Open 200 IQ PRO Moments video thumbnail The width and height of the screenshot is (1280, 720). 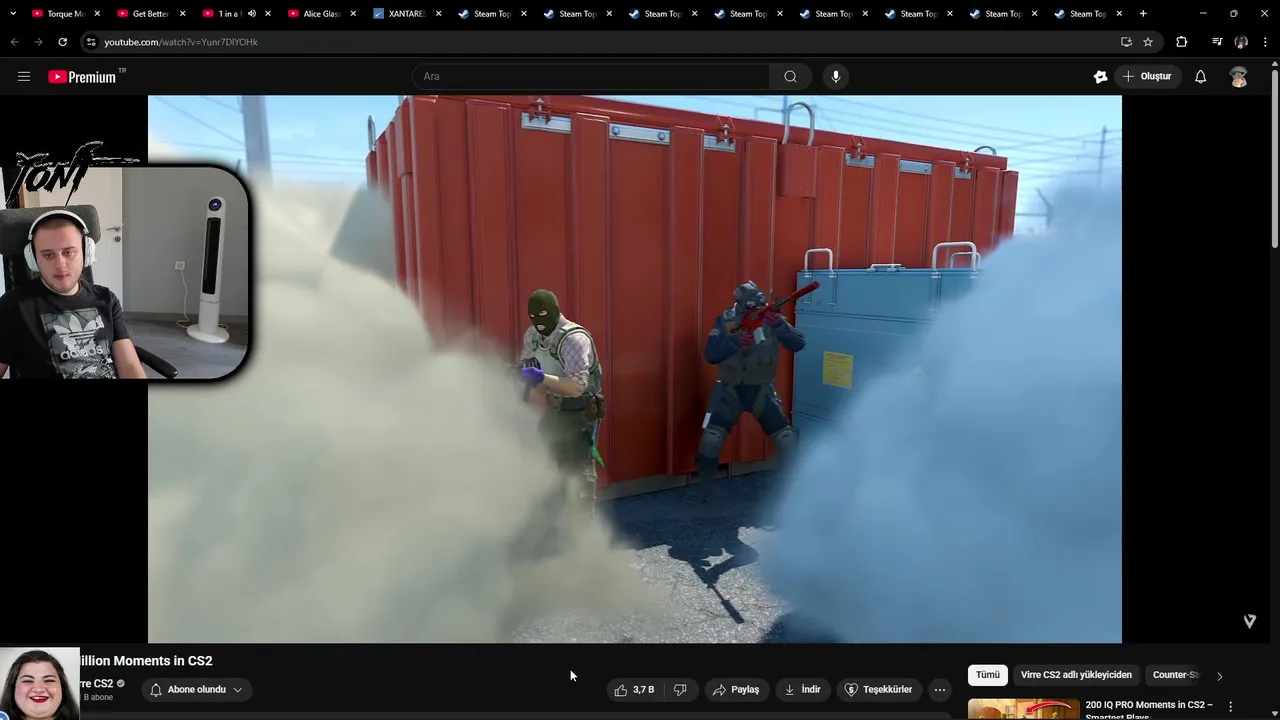[1023, 709]
